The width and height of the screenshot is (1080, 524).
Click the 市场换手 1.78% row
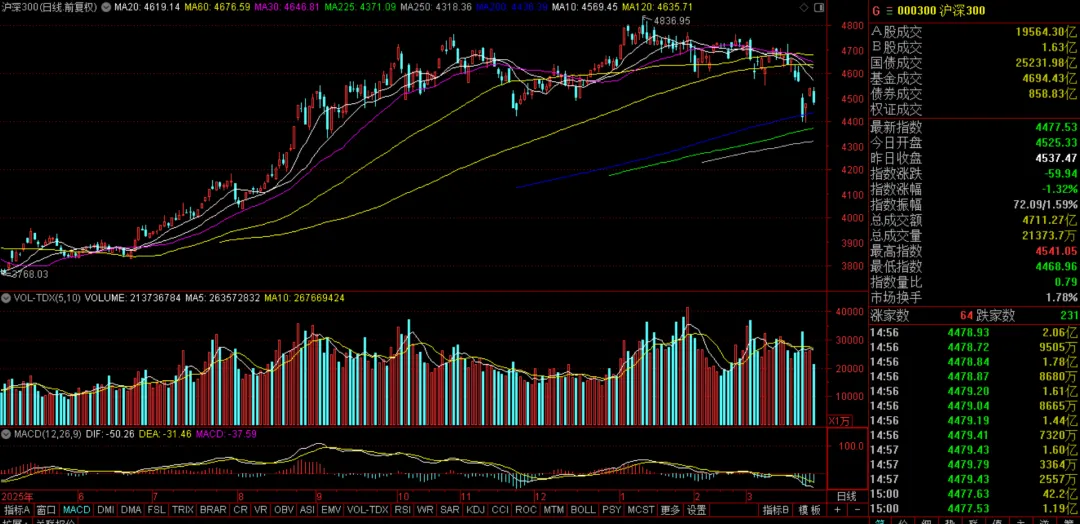pos(974,297)
